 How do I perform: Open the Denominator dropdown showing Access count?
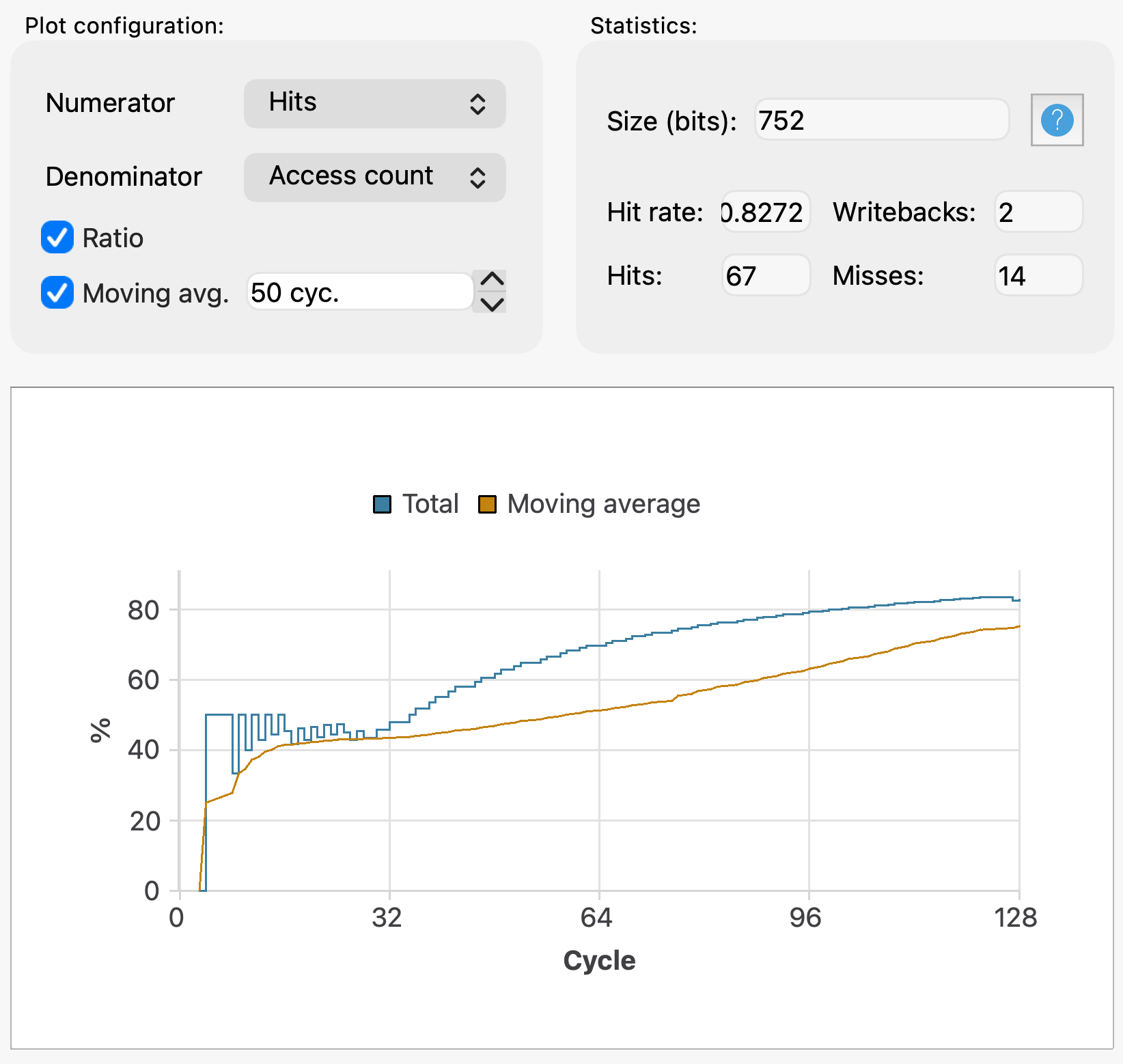click(374, 178)
